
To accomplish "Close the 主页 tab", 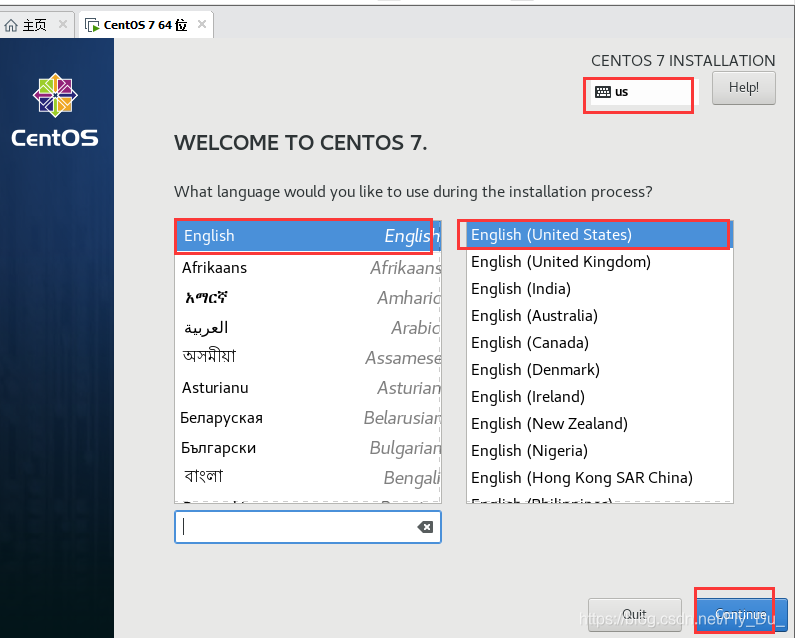I will 63,24.
